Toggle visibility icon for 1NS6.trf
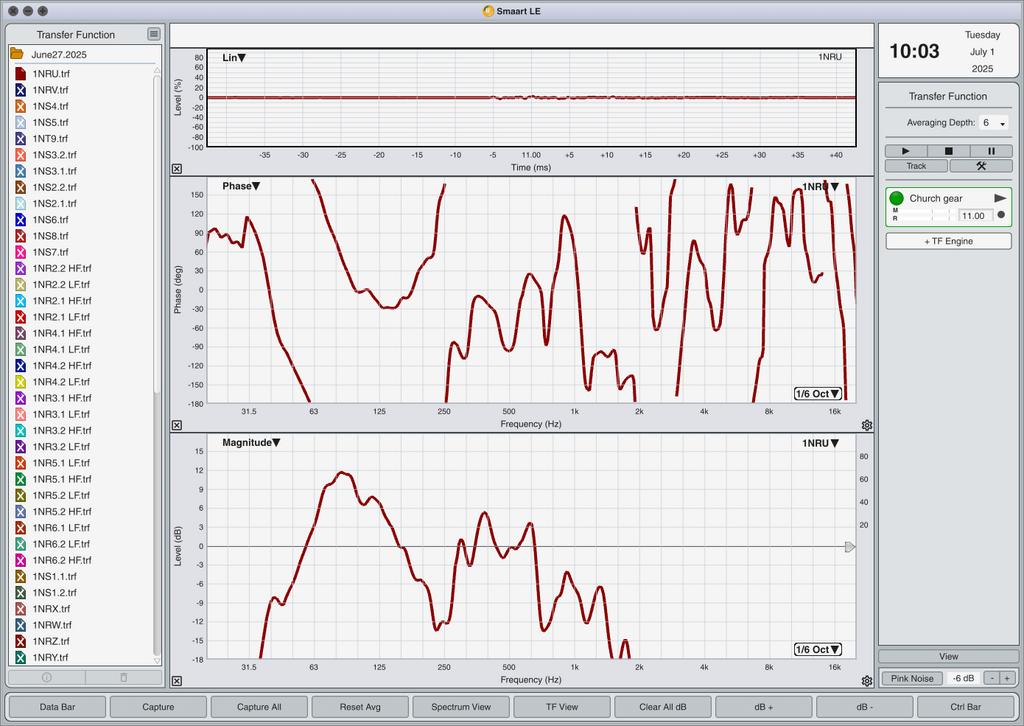 click(20, 219)
